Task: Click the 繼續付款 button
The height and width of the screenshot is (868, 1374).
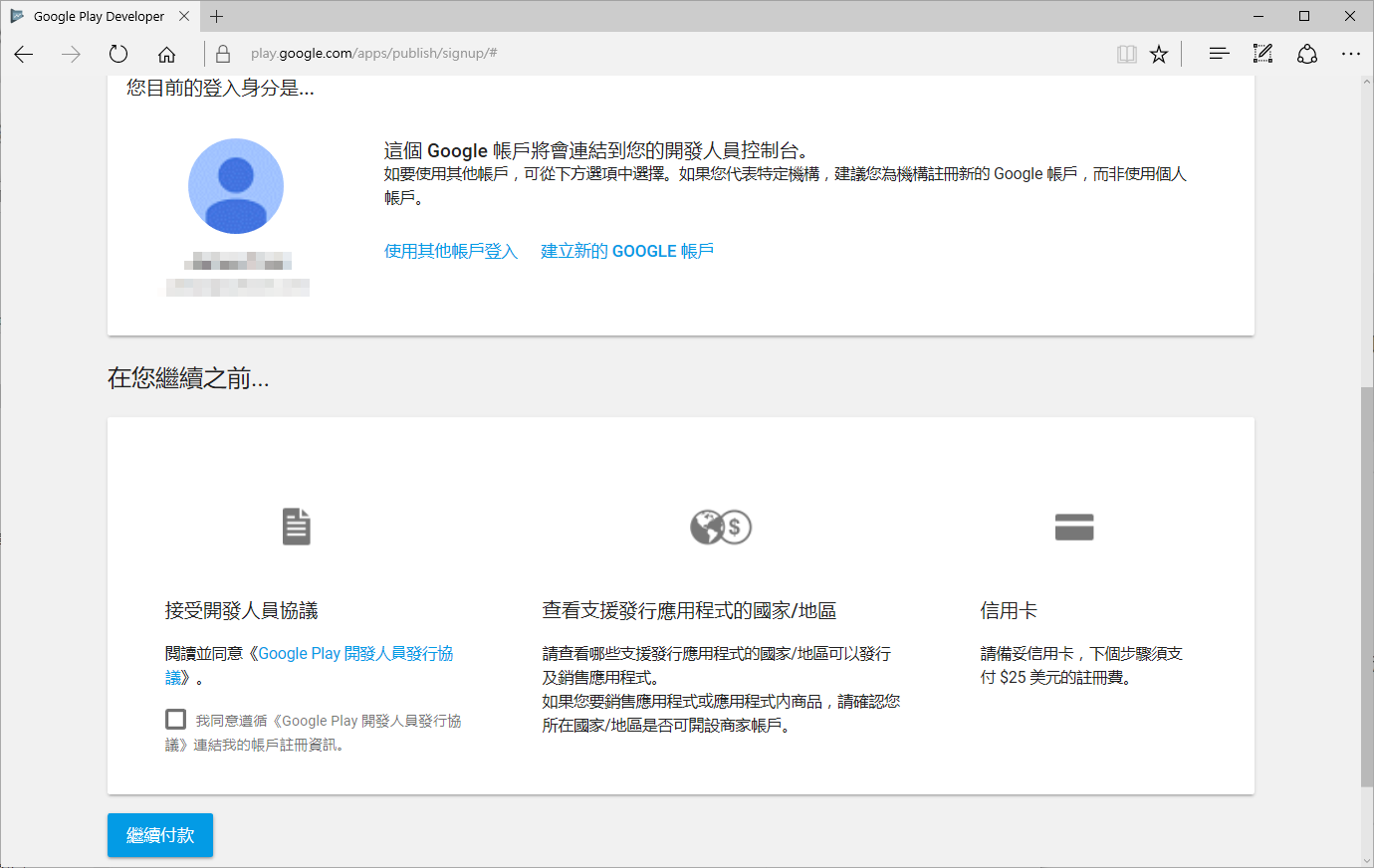Action: coord(160,835)
